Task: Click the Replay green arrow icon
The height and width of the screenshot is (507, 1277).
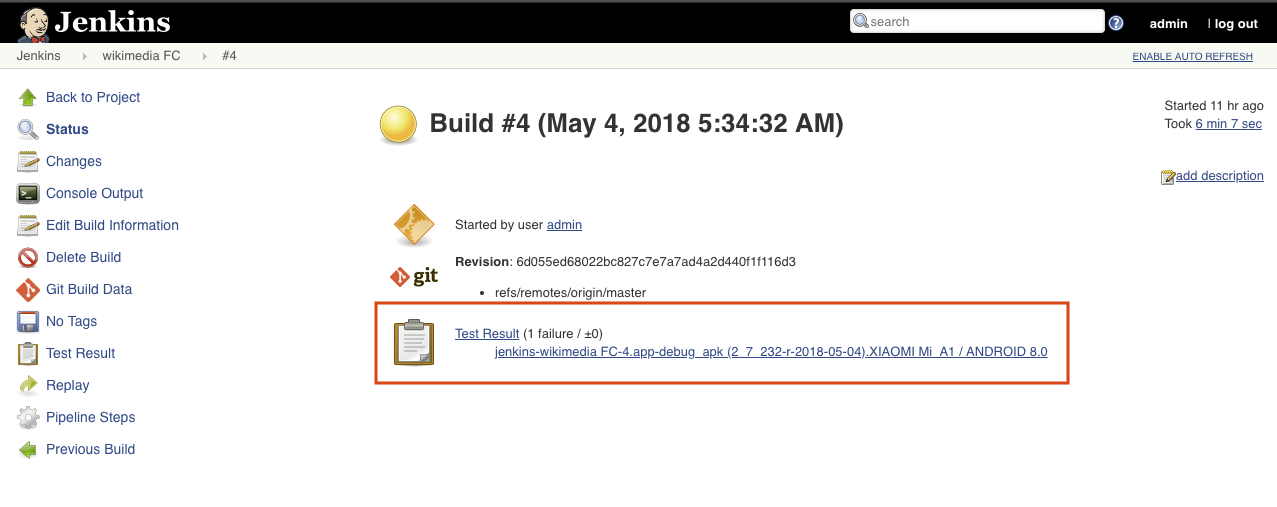Action: click(28, 385)
